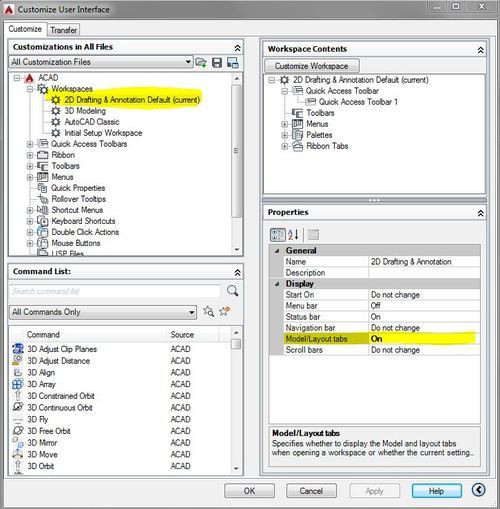This screenshot has width=500, height=509.
Task: Select Mouse Buttons tree item
Action: coord(76,243)
